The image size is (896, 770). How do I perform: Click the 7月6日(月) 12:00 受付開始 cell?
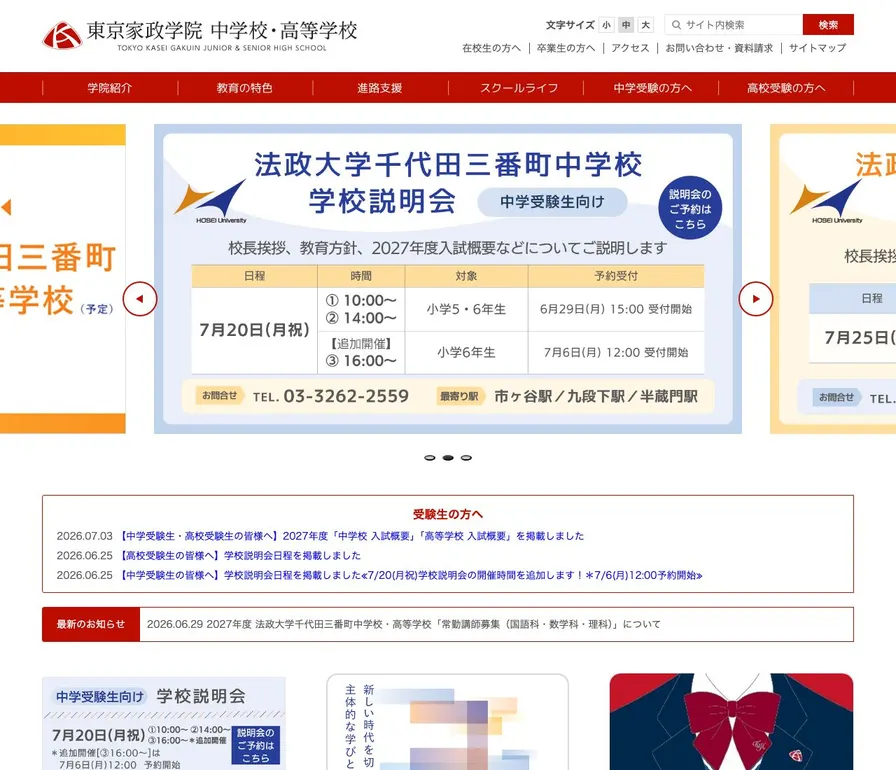pos(616,352)
